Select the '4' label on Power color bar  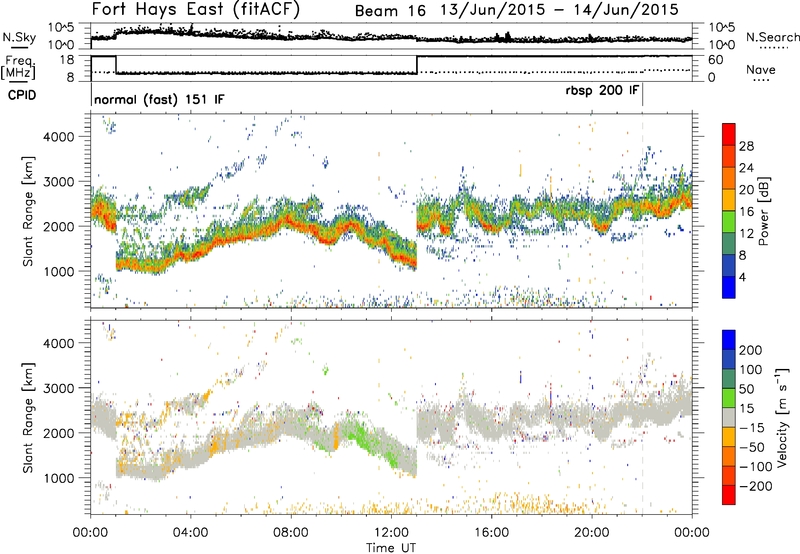pos(743,278)
